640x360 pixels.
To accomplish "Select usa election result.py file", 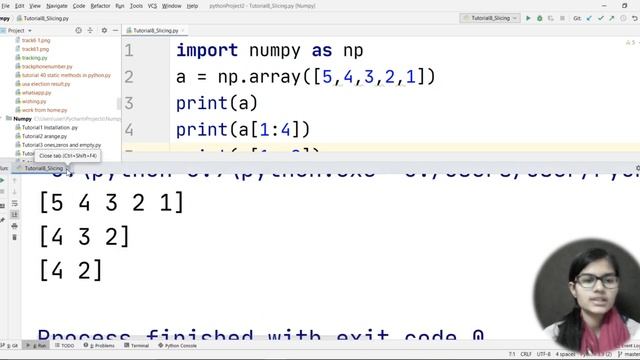I will [43, 84].
